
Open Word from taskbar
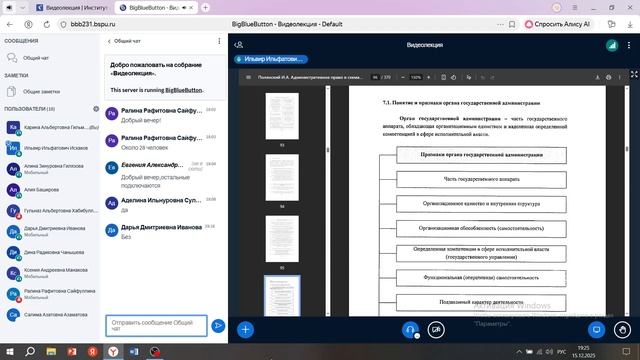coord(134,351)
